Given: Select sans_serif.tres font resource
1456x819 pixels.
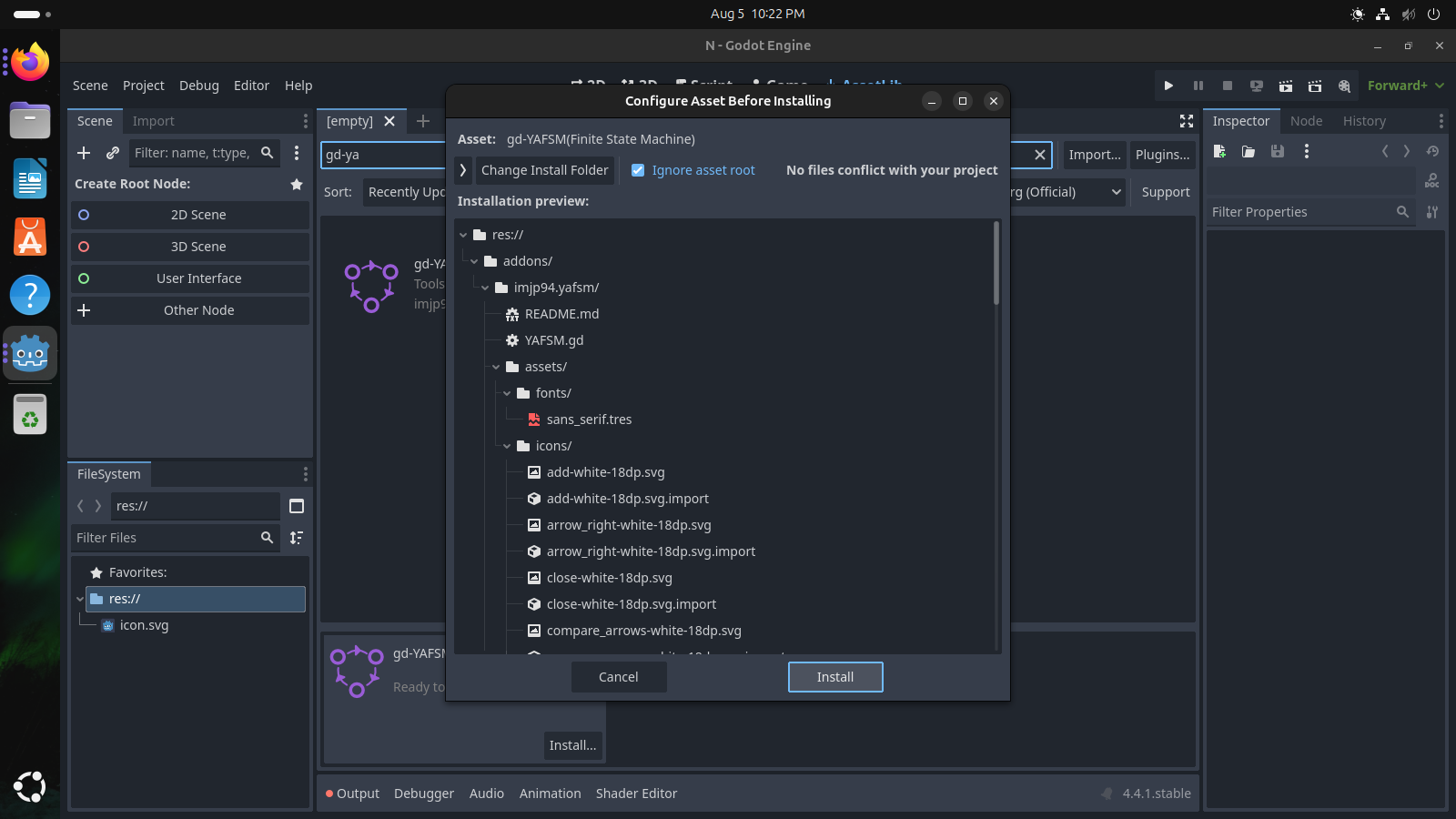Looking at the screenshot, I should 589,420.
